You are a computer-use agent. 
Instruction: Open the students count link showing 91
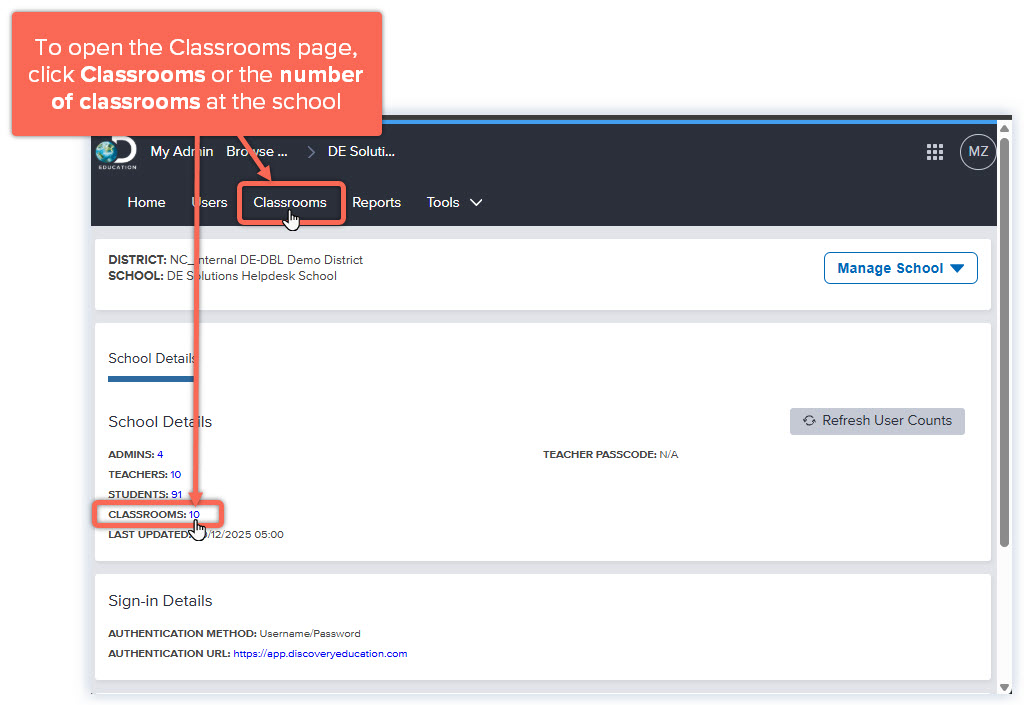click(x=177, y=494)
